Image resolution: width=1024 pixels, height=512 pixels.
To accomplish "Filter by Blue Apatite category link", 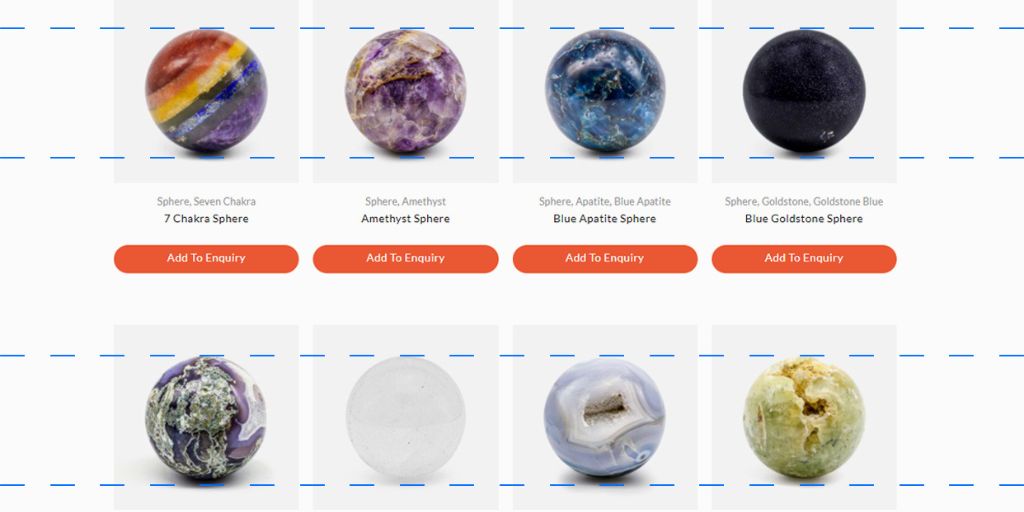I will click(642, 202).
